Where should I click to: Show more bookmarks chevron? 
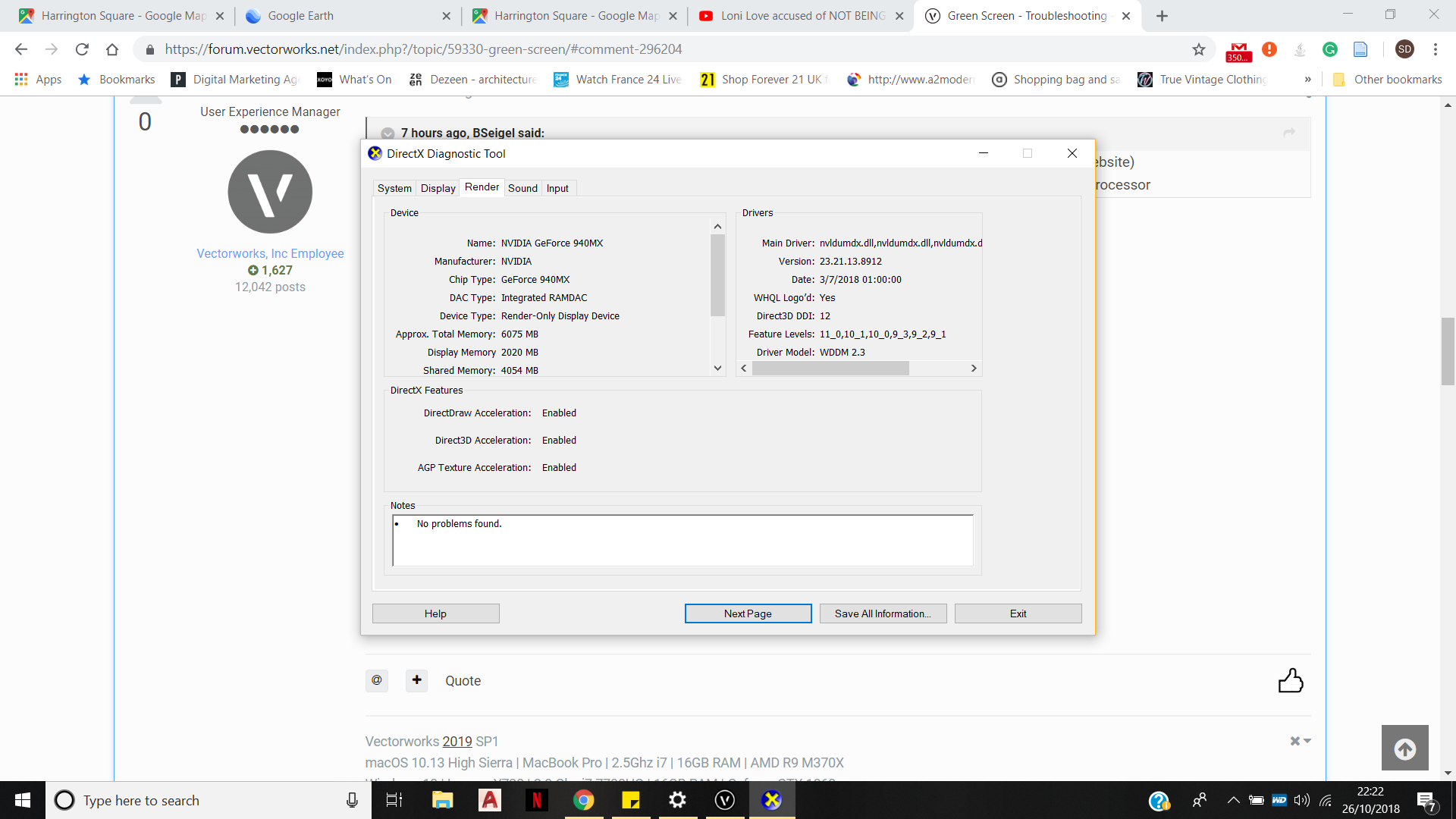pyautogui.click(x=1307, y=80)
